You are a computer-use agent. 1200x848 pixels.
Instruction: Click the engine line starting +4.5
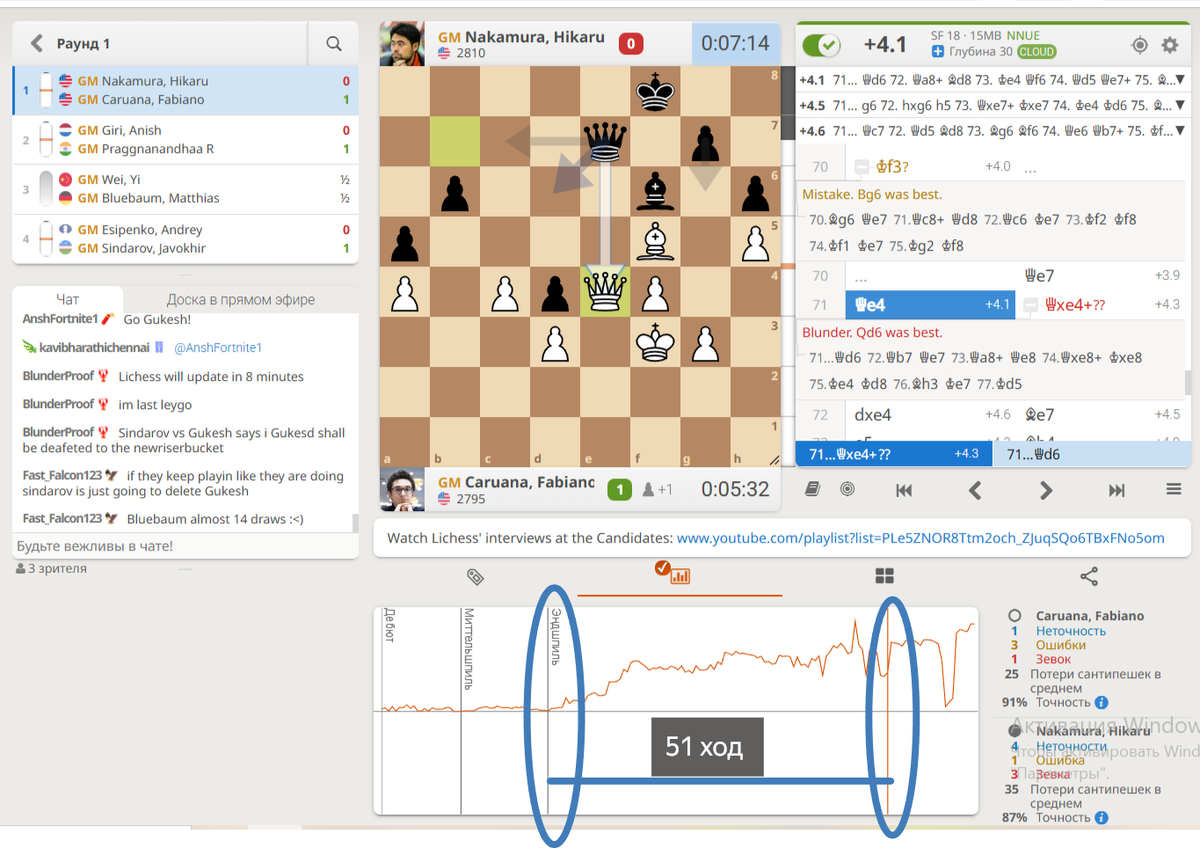point(992,104)
